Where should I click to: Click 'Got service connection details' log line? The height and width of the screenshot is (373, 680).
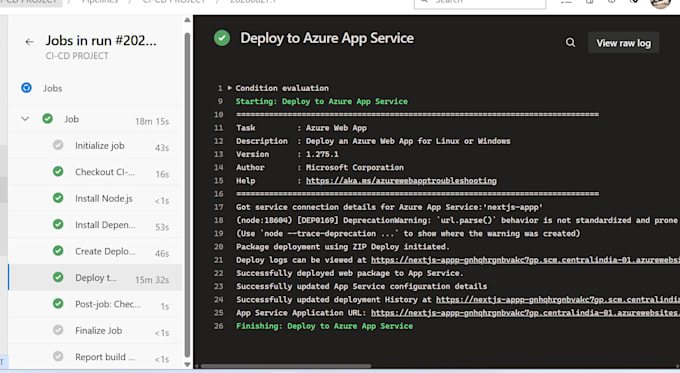[389, 207]
